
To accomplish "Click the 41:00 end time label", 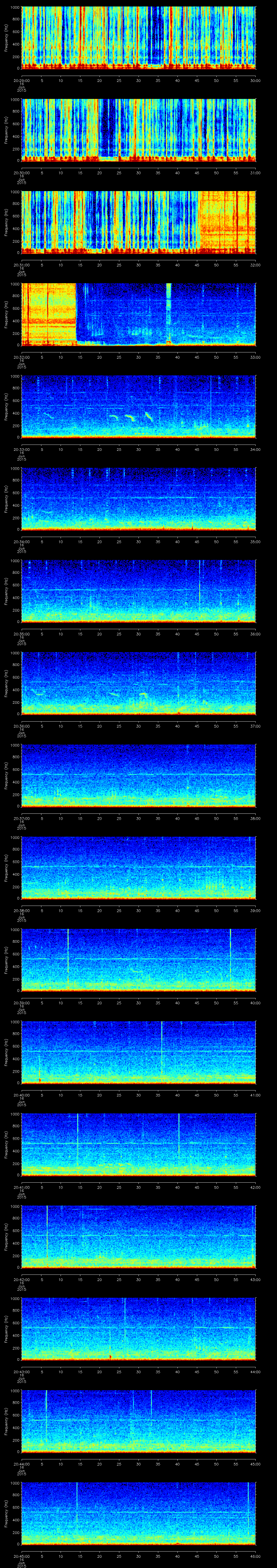I will click(256, 1095).
